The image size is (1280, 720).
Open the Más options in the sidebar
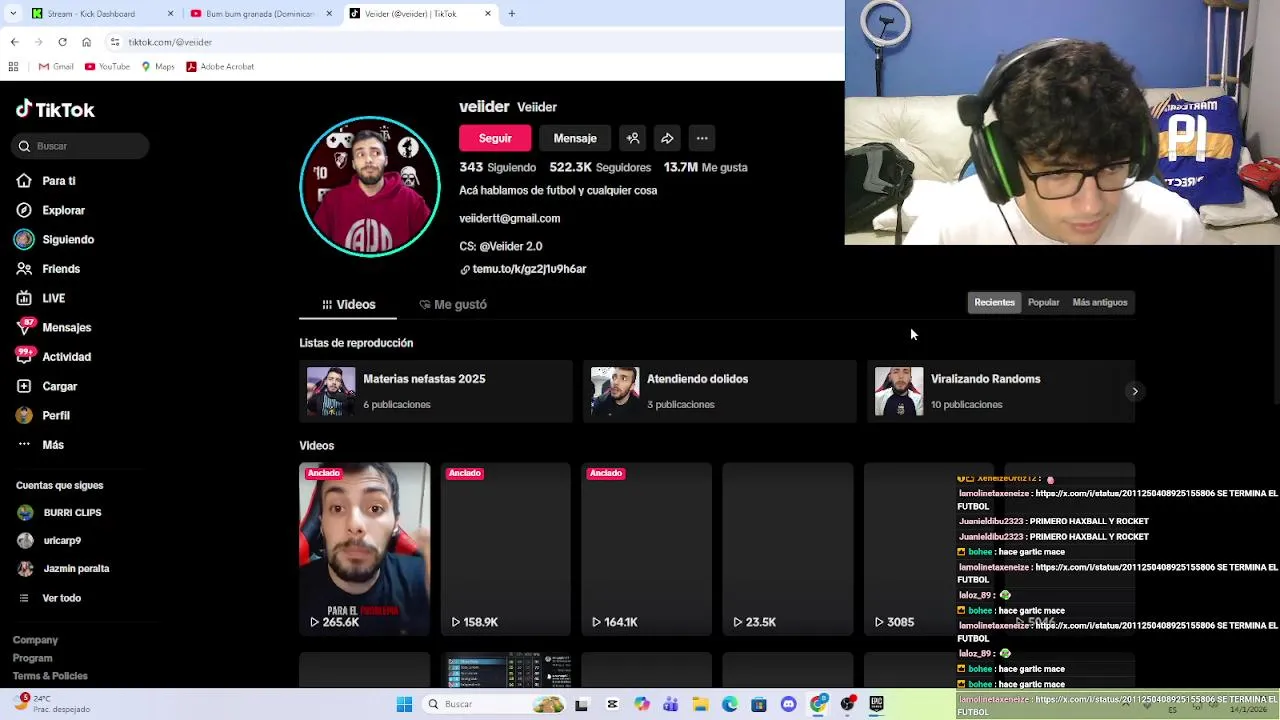(40, 445)
